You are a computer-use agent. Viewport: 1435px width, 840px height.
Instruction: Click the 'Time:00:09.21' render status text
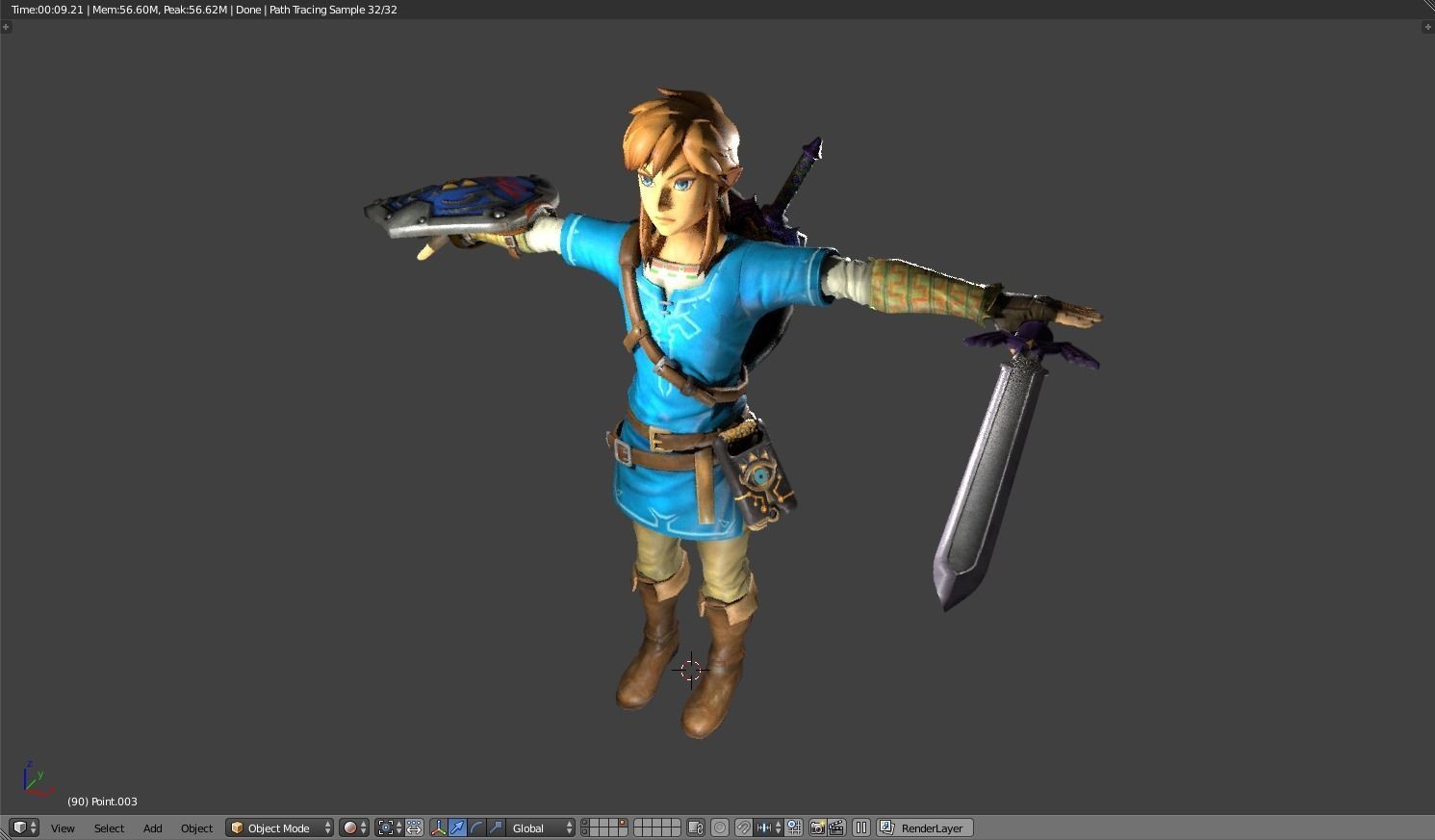[47, 10]
